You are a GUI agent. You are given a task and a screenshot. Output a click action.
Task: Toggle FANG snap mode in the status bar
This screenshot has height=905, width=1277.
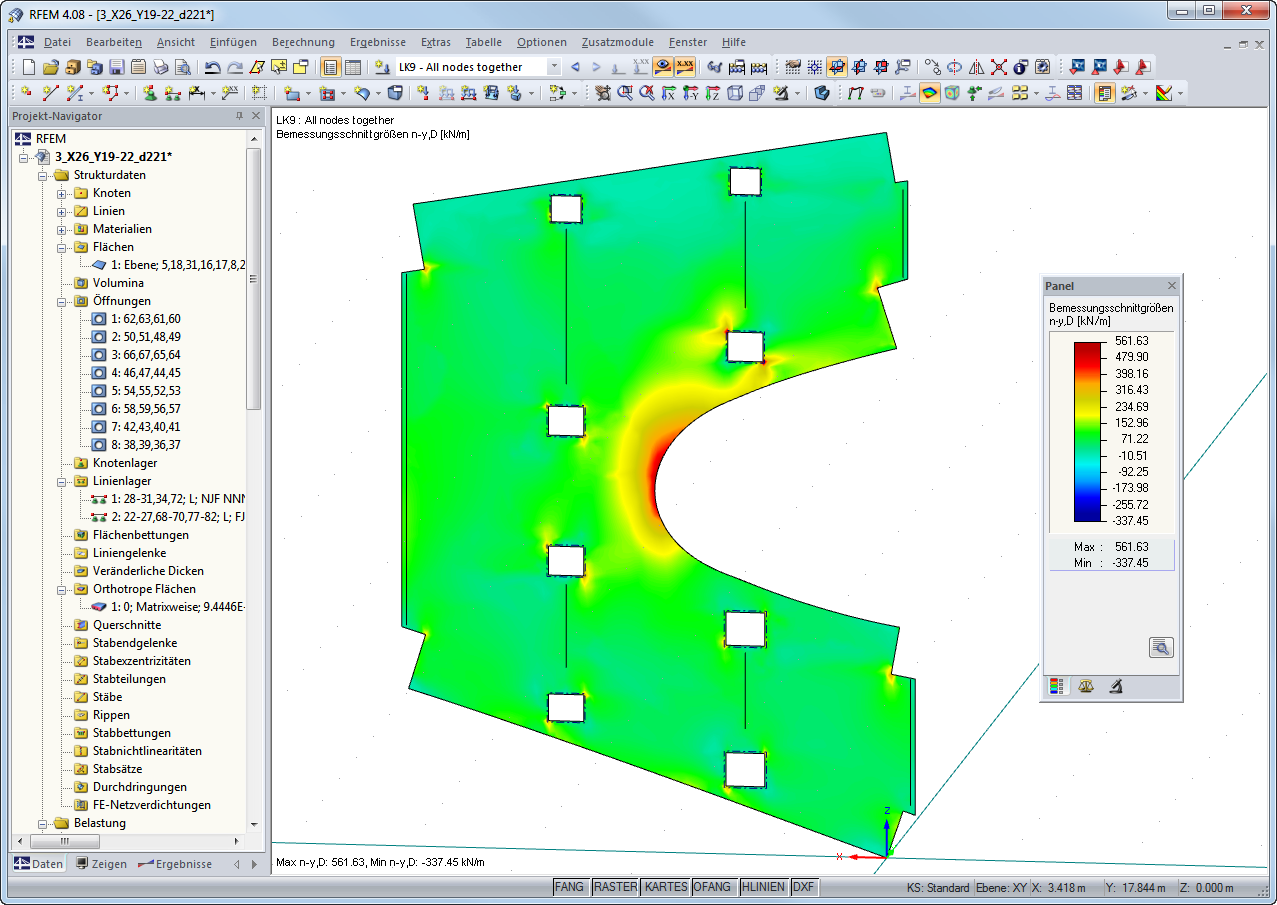[x=570, y=887]
